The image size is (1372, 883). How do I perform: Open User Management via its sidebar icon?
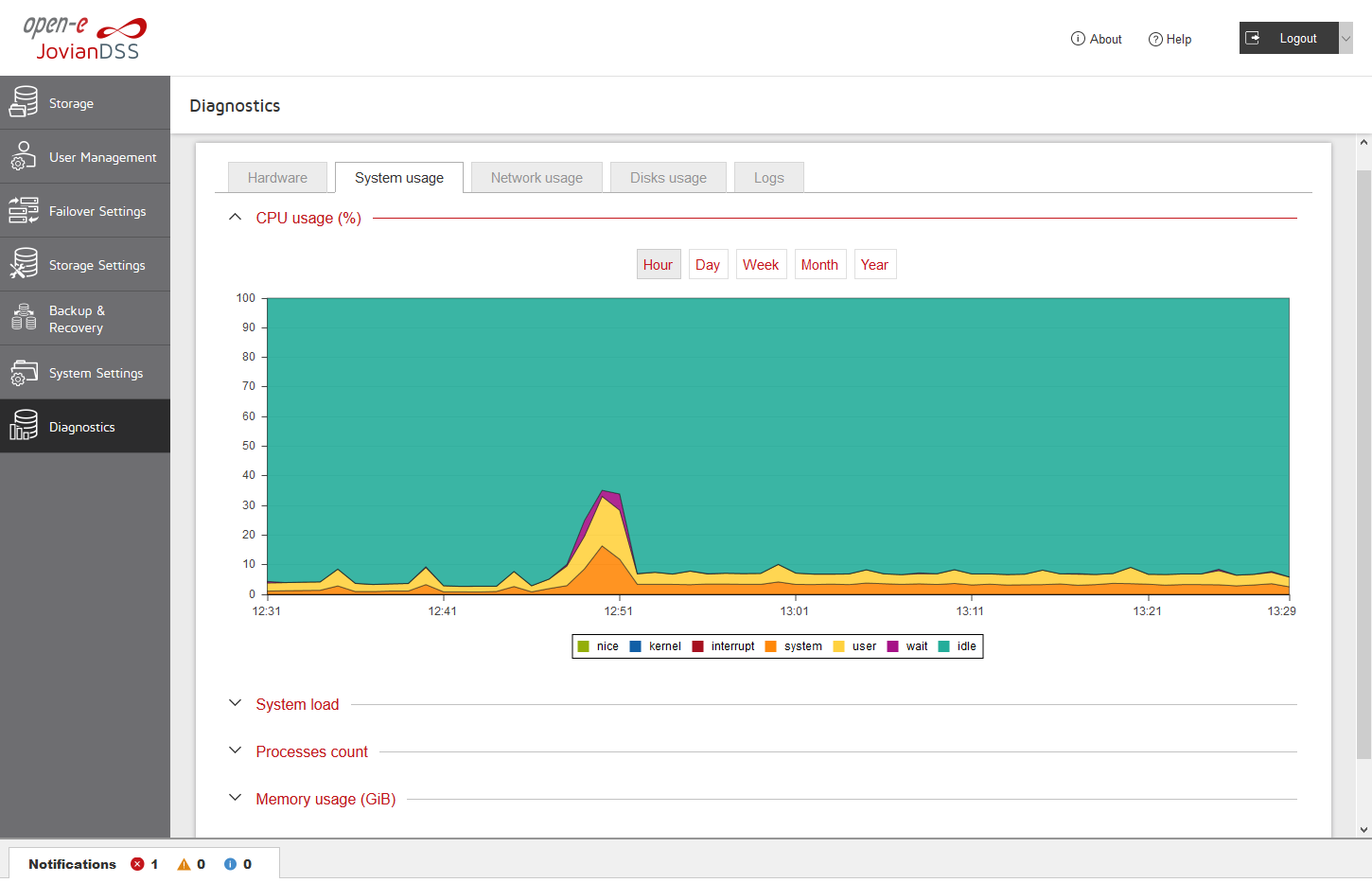(x=24, y=156)
